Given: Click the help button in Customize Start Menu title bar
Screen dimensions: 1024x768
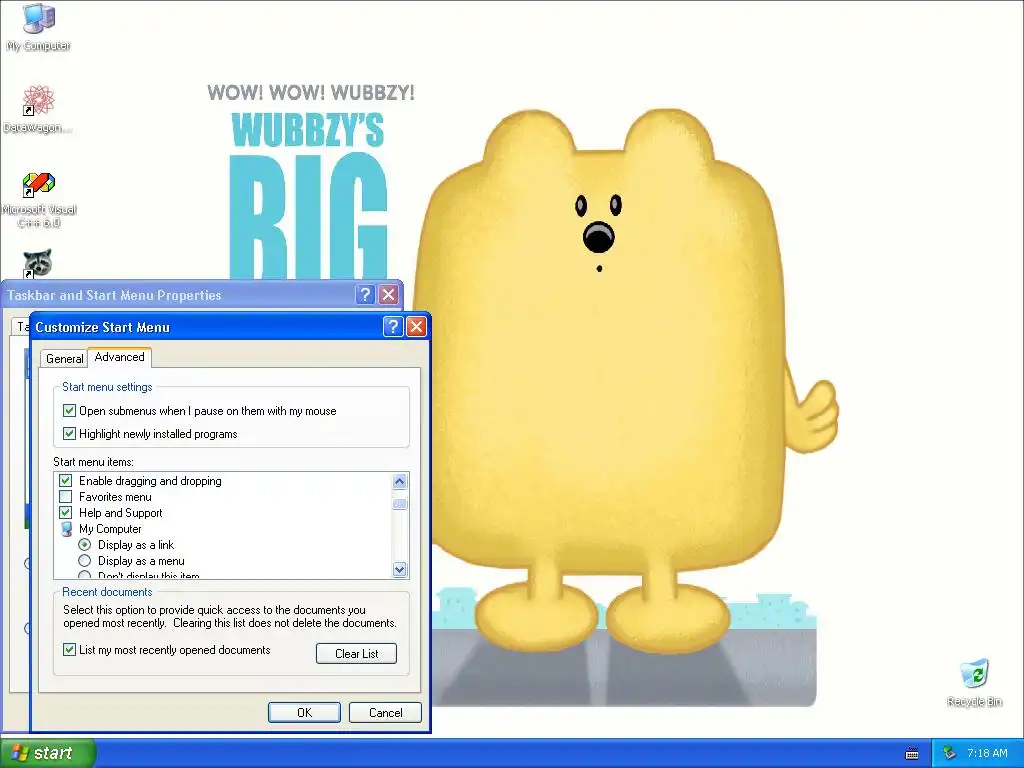Looking at the screenshot, I should [x=392, y=327].
